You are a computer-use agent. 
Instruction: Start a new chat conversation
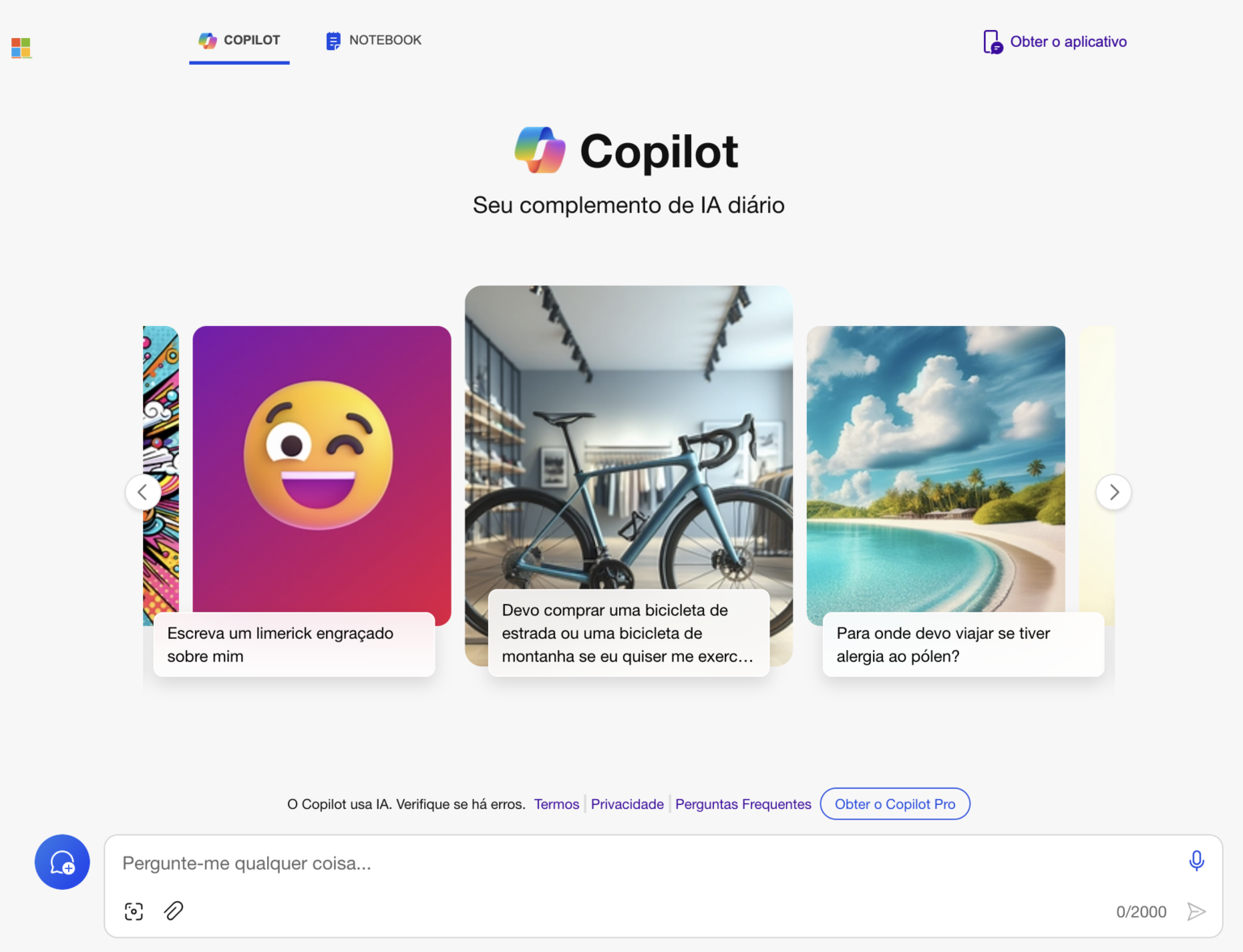click(x=62, y=862)
